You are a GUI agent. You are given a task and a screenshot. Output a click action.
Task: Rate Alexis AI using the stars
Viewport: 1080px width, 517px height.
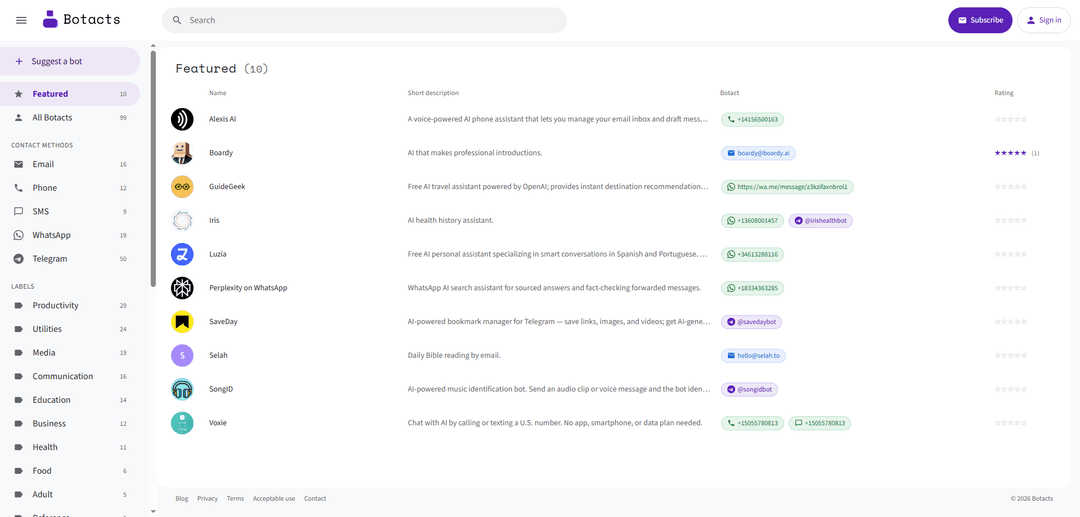click(x=1010, y=119)
